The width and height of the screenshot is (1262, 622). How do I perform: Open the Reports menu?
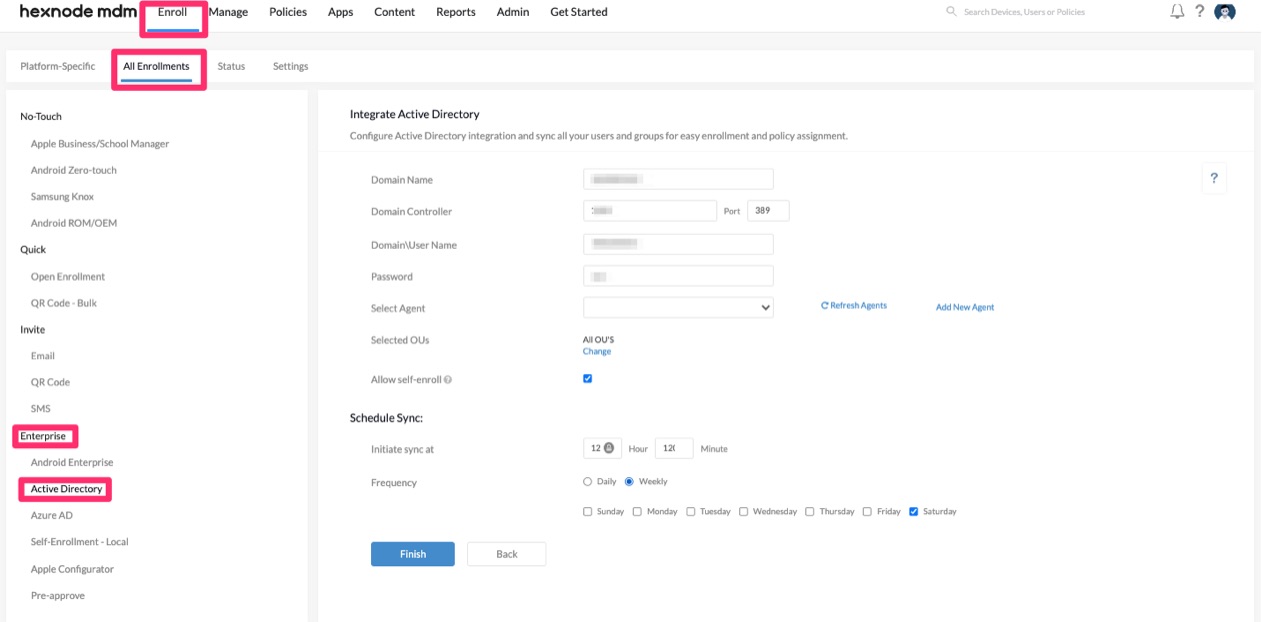pyautogui.click(x=456, y=12)
